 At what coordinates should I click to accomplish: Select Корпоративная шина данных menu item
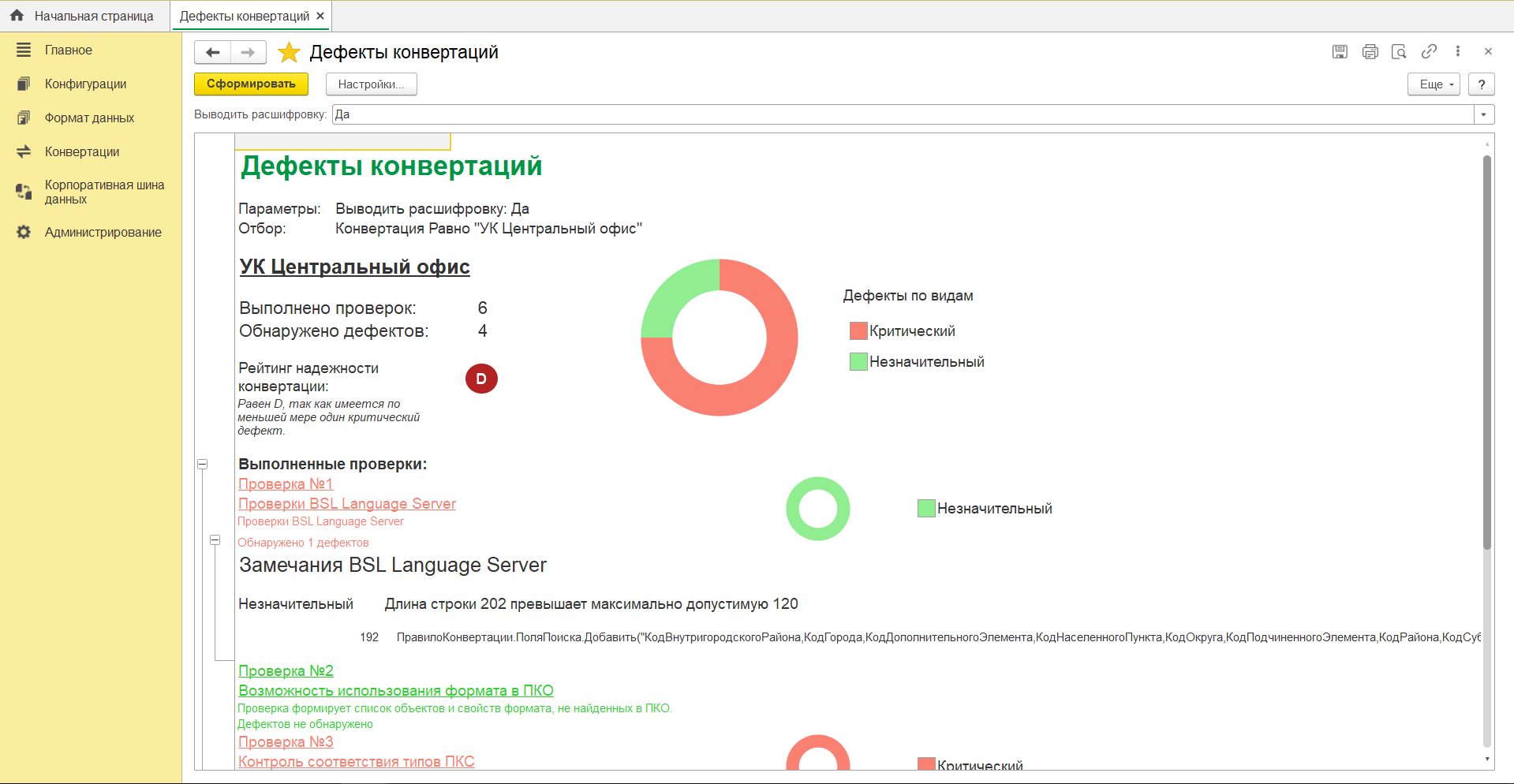(x=104, y=192)
